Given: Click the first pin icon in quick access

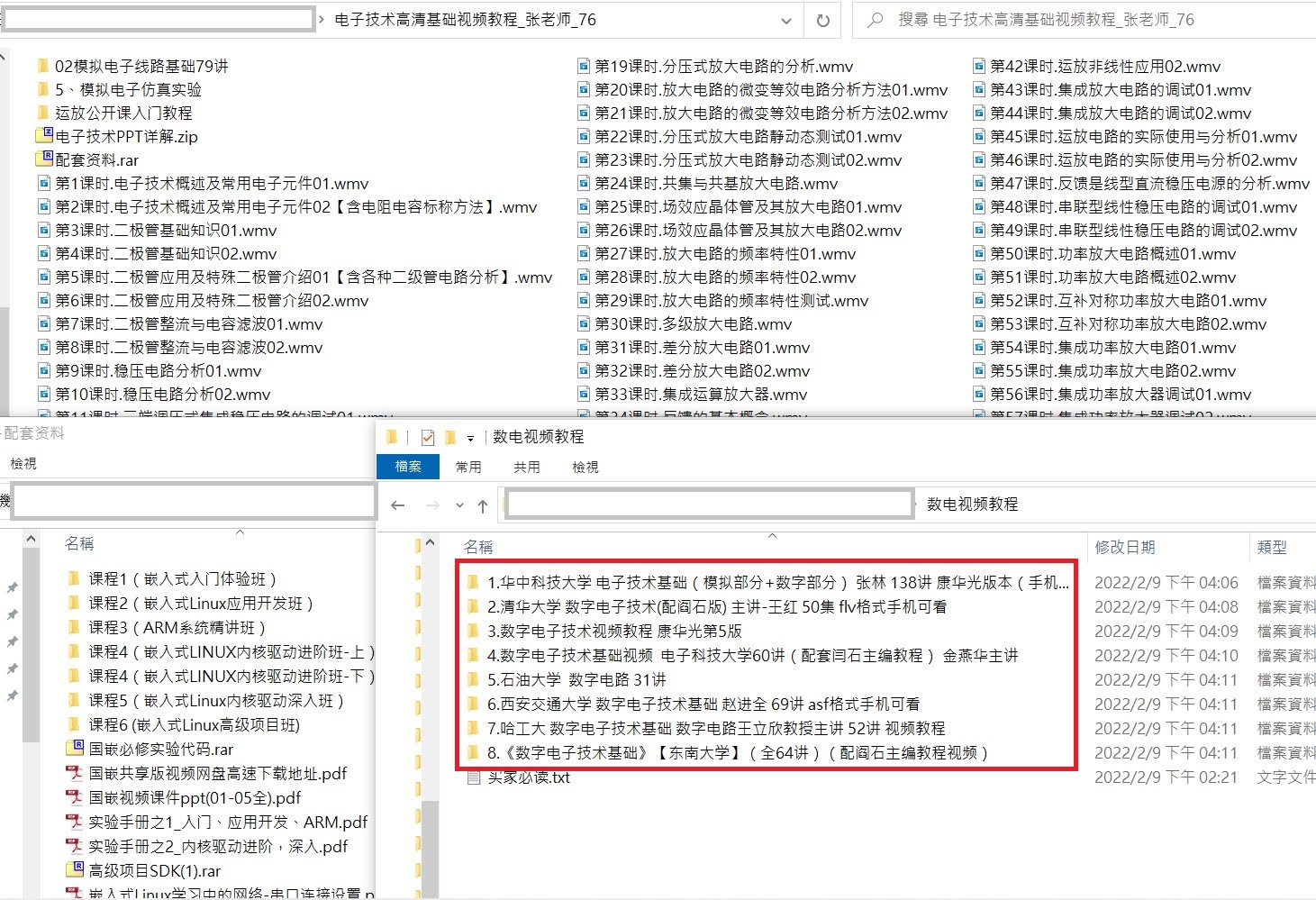Looking at the screenshot, I should point(12,587).
